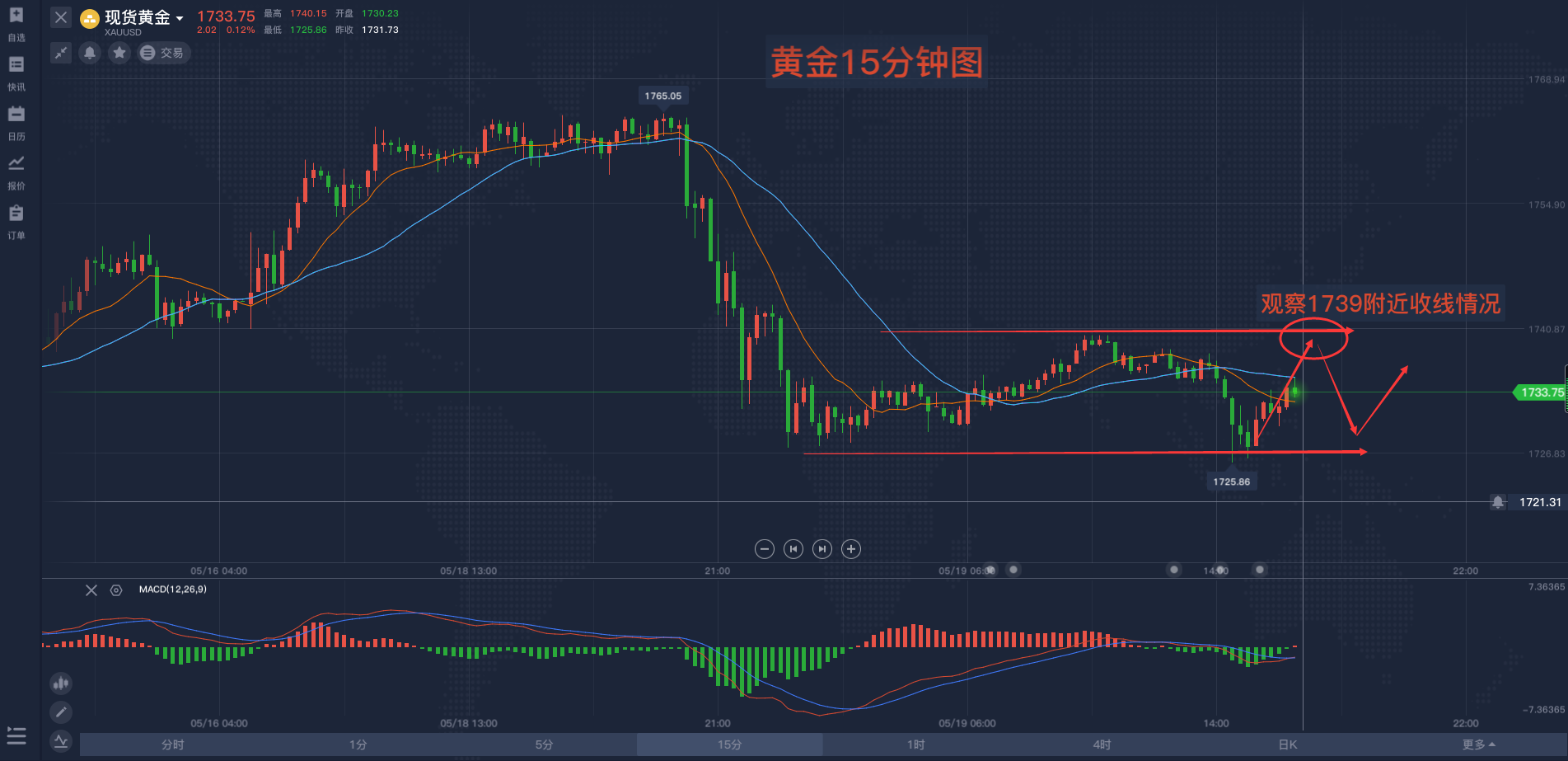Image resolution: width=1568 pixels, height=761 pixels.
Task: Click the event marker over the 14:00 label
Action: tap(1221, 570)
